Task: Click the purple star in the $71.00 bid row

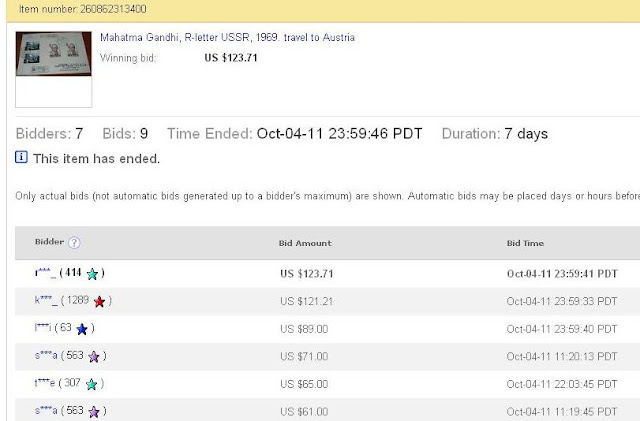Action: [x=93, y=356]
